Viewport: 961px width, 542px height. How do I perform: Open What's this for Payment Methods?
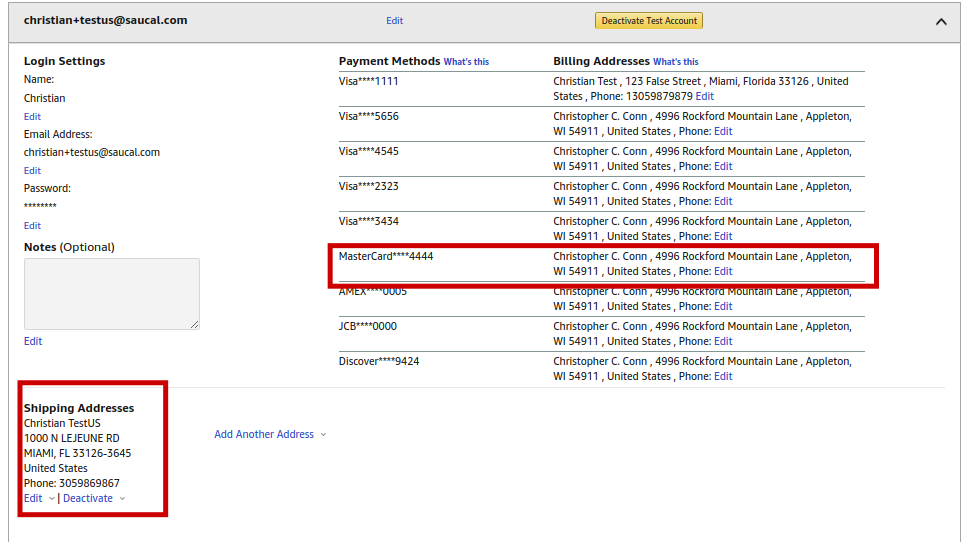tap(466, 62)
